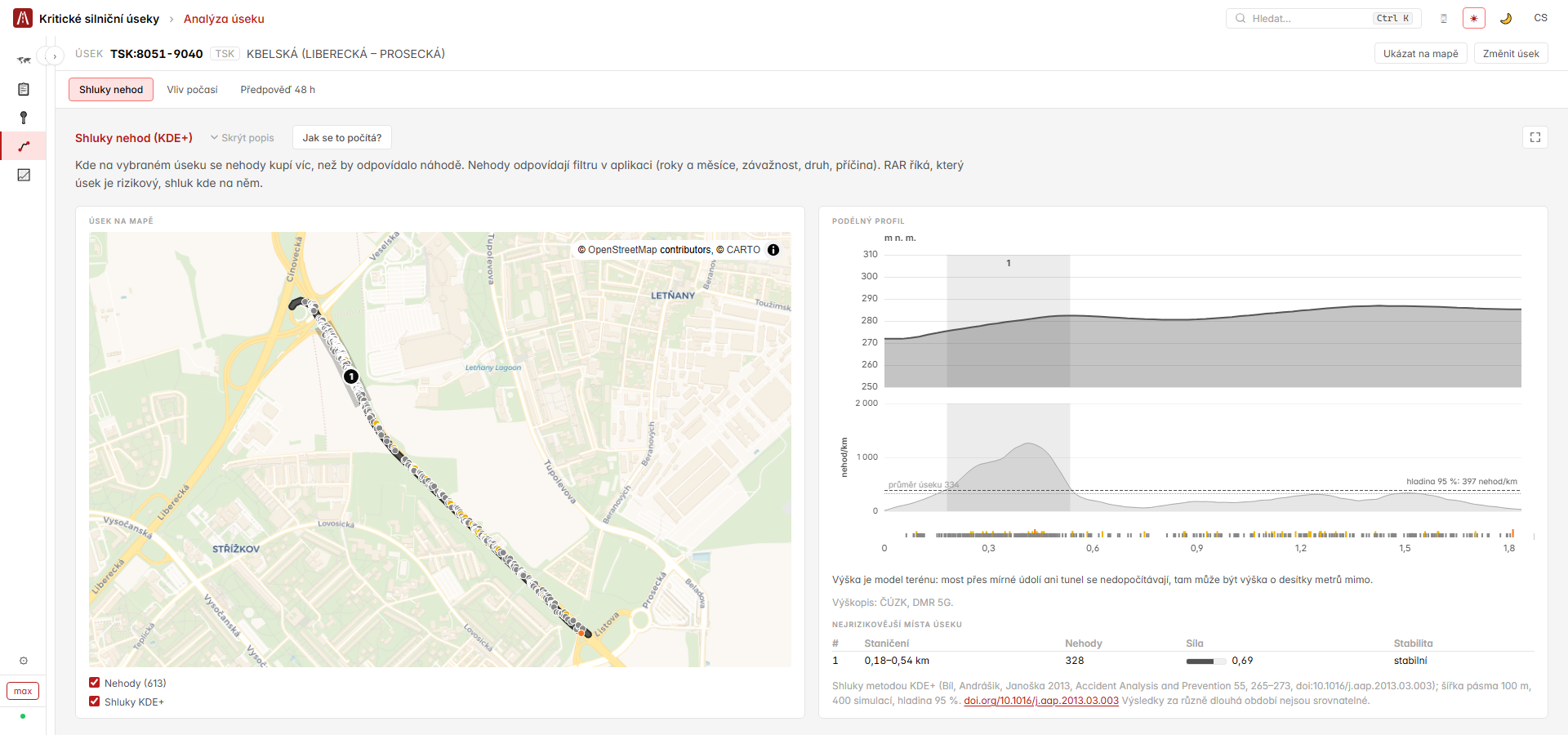Uncheck the 'Shluky KDE+' checkbox
The width and height of the screenshot is (1568, 735).
(x=95, y=702)
